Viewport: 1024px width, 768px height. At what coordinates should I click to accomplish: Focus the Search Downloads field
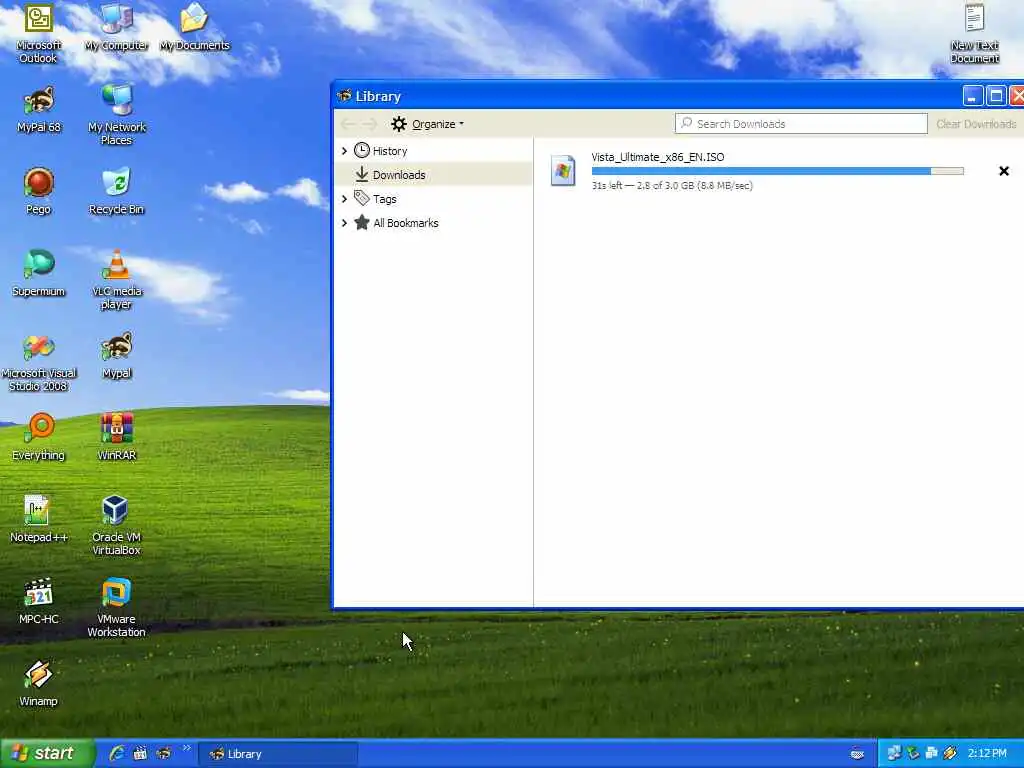click(x=801, y=123)
